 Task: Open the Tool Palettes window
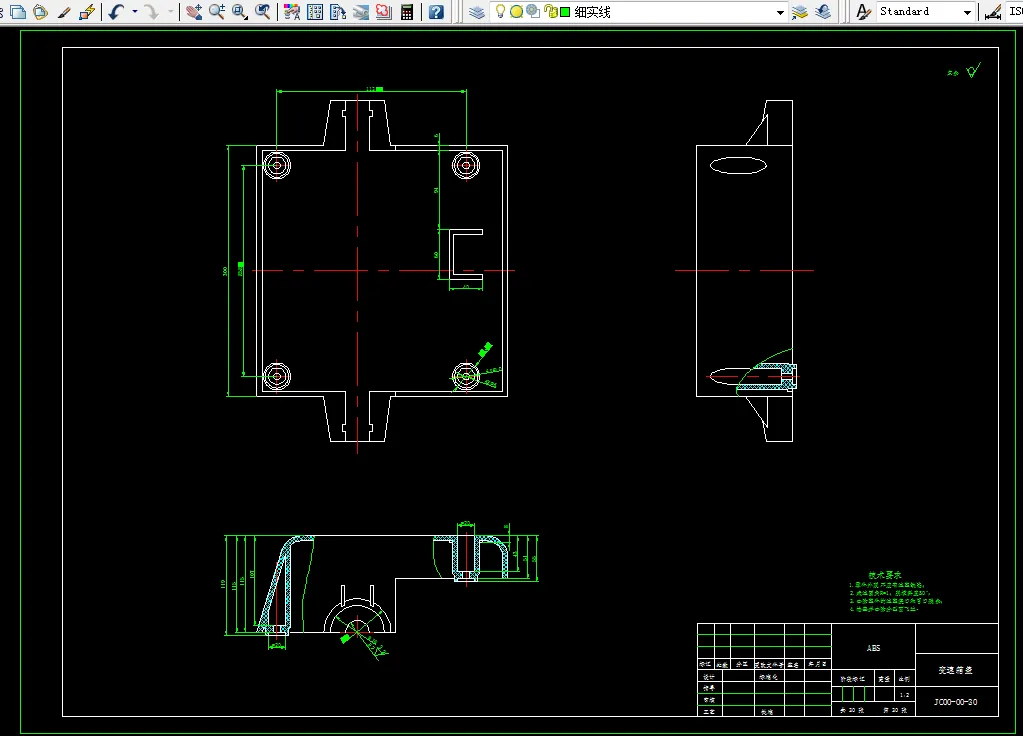point(337,12)
